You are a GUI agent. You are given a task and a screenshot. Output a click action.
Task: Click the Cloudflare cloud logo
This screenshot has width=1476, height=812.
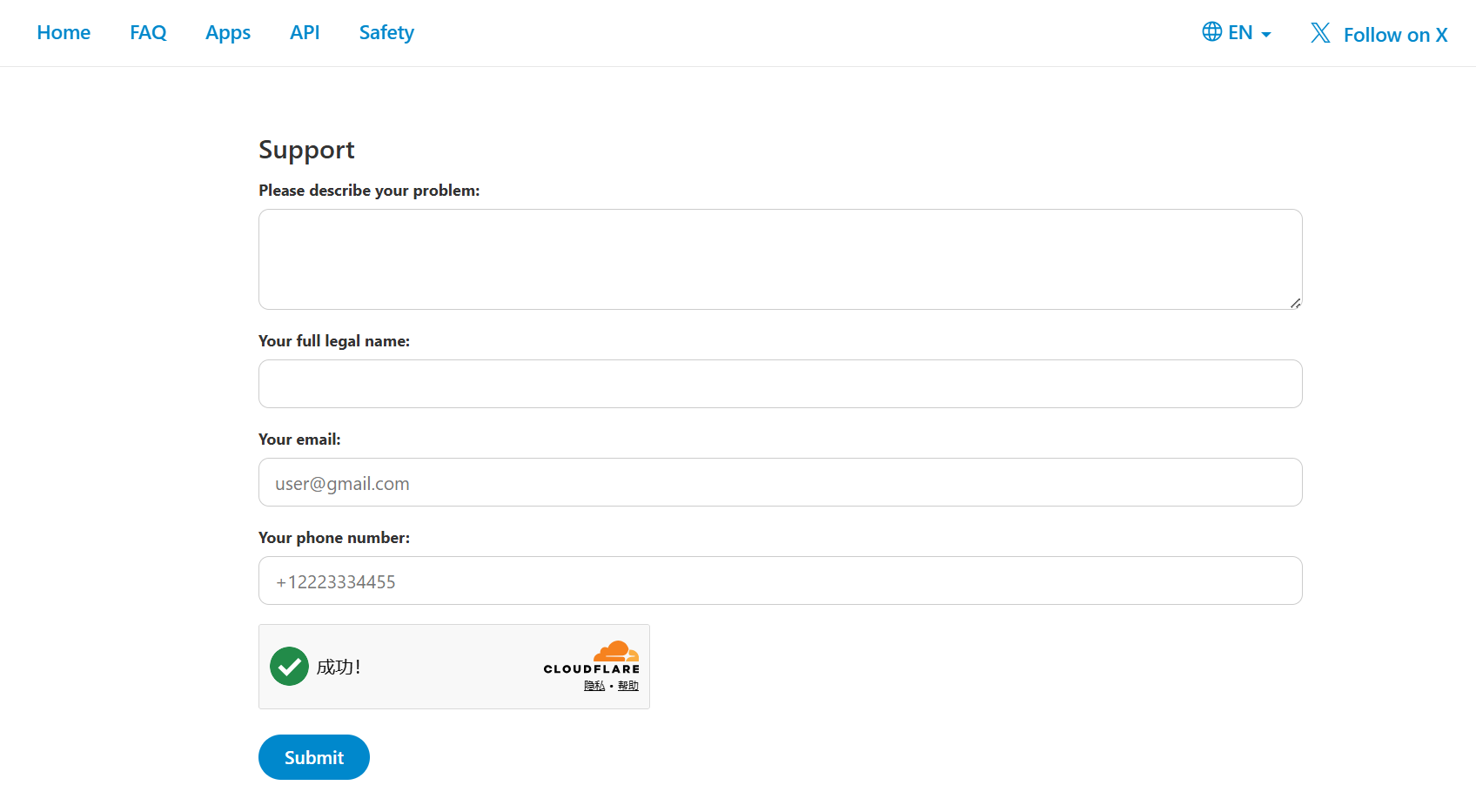(616, 651)
